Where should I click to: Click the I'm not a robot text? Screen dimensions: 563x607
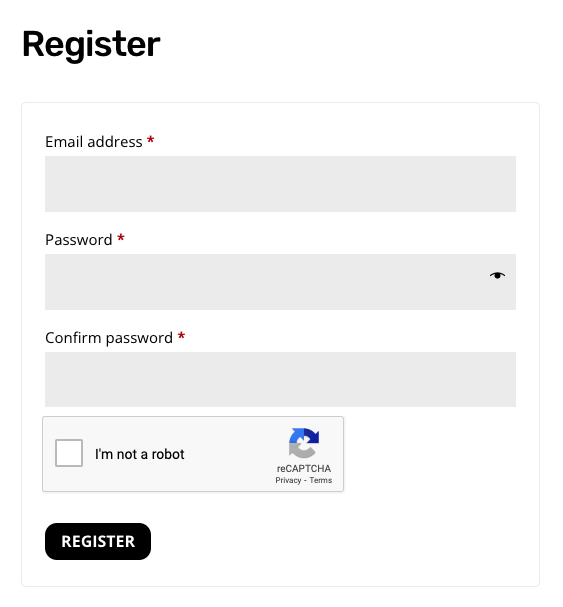click(139, 454)
